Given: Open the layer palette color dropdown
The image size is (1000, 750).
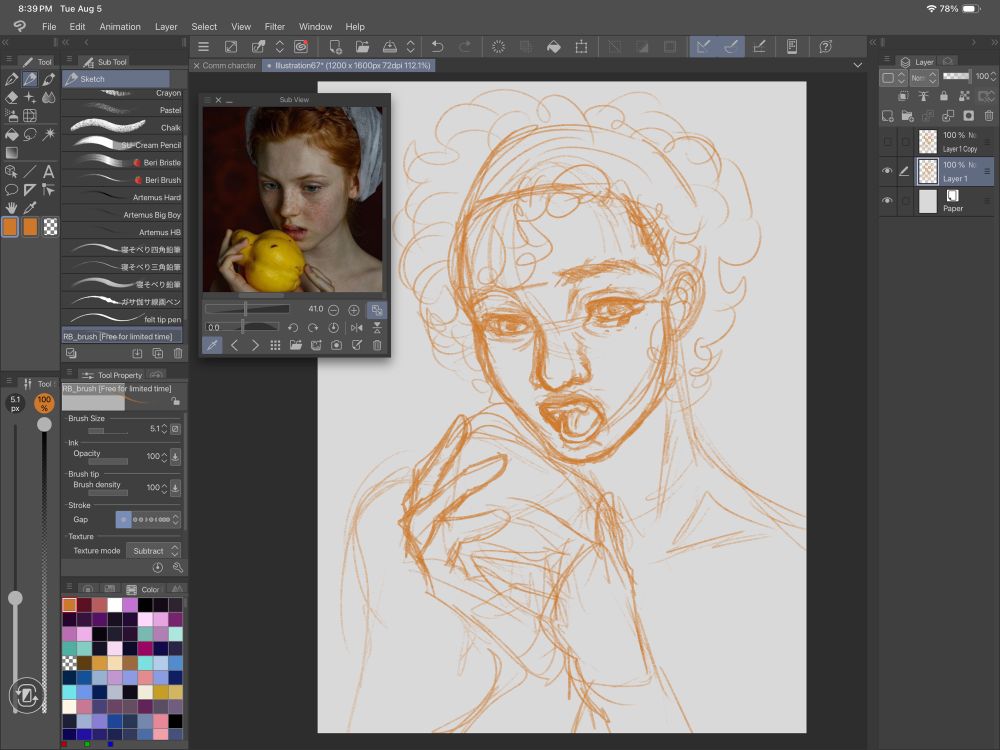Looking at the screenshot, I should point(893,78).
